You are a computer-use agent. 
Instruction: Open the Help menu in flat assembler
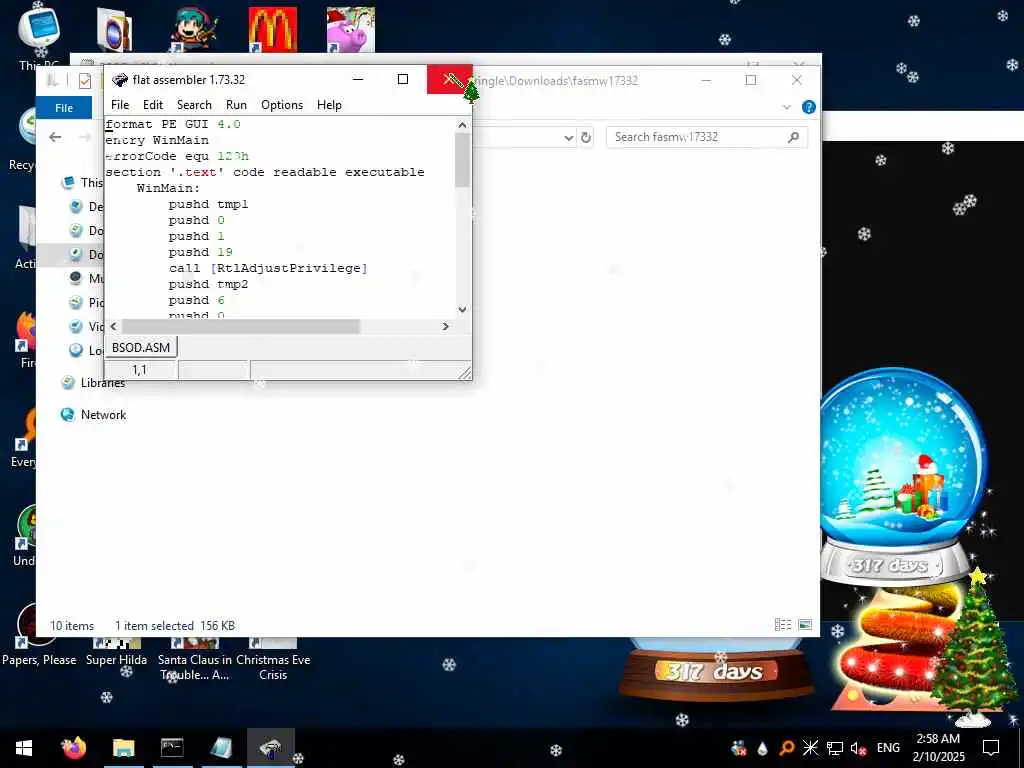pos(329,104)
